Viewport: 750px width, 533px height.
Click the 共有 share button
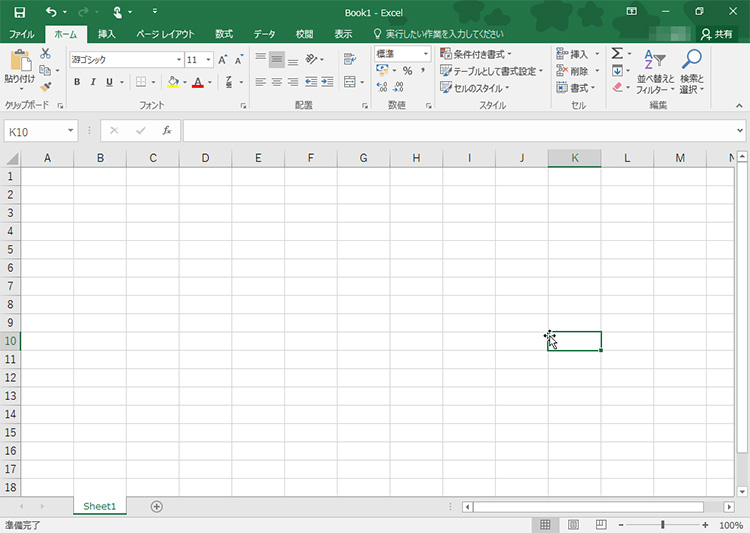[x=716, y=34]
